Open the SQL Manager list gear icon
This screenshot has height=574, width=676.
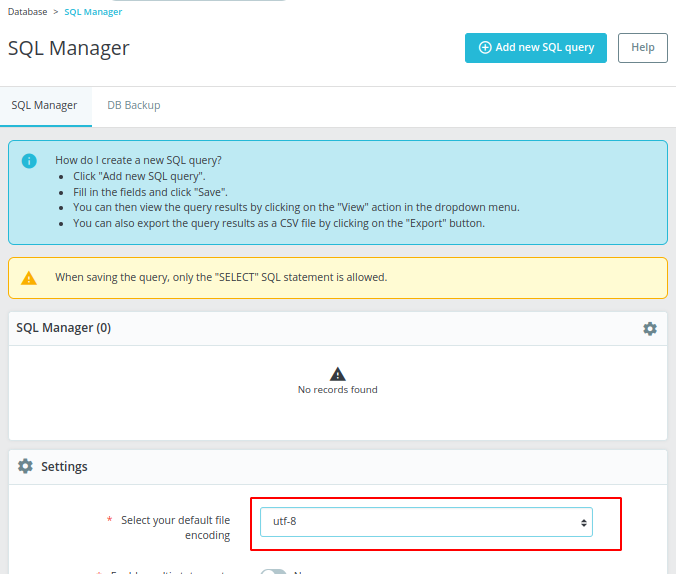[650, 329]
